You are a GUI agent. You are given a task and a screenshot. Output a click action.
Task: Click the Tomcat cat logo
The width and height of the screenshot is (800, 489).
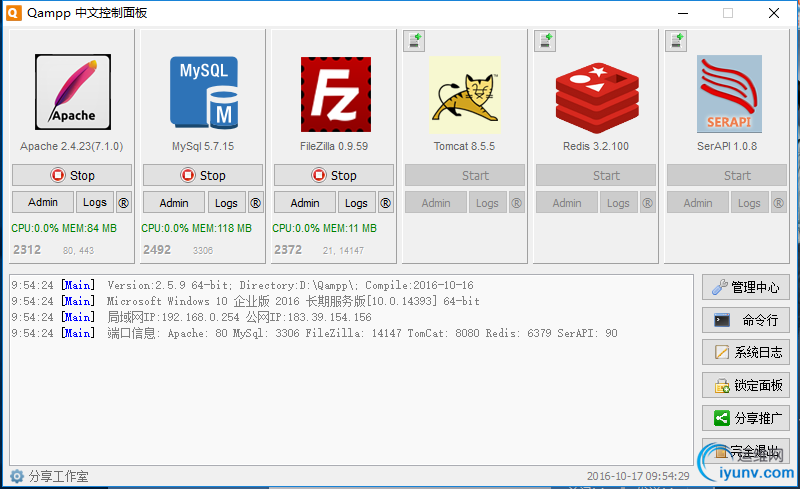tap(465, 94)
